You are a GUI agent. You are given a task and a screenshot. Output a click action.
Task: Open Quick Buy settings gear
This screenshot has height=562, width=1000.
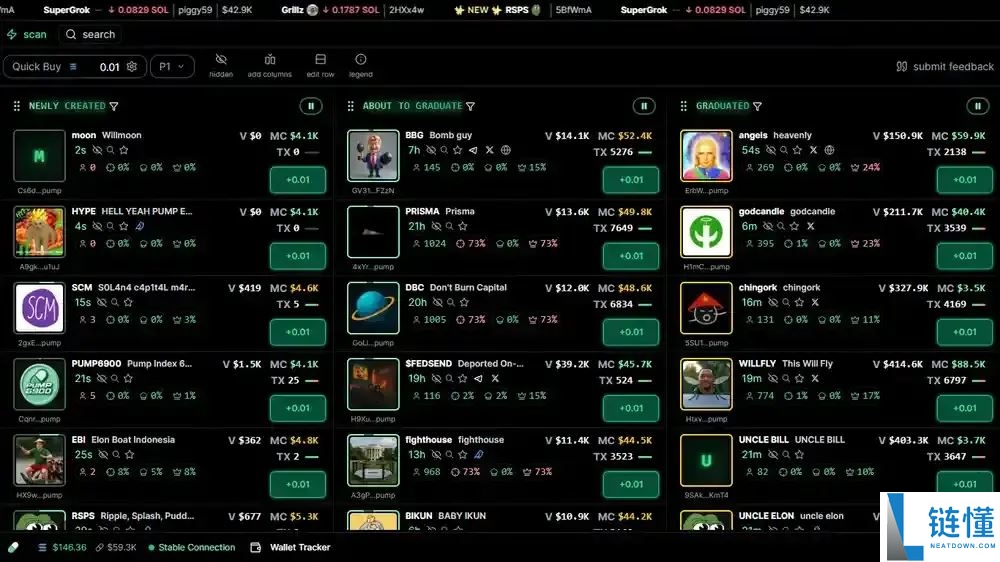coord(132,66)
